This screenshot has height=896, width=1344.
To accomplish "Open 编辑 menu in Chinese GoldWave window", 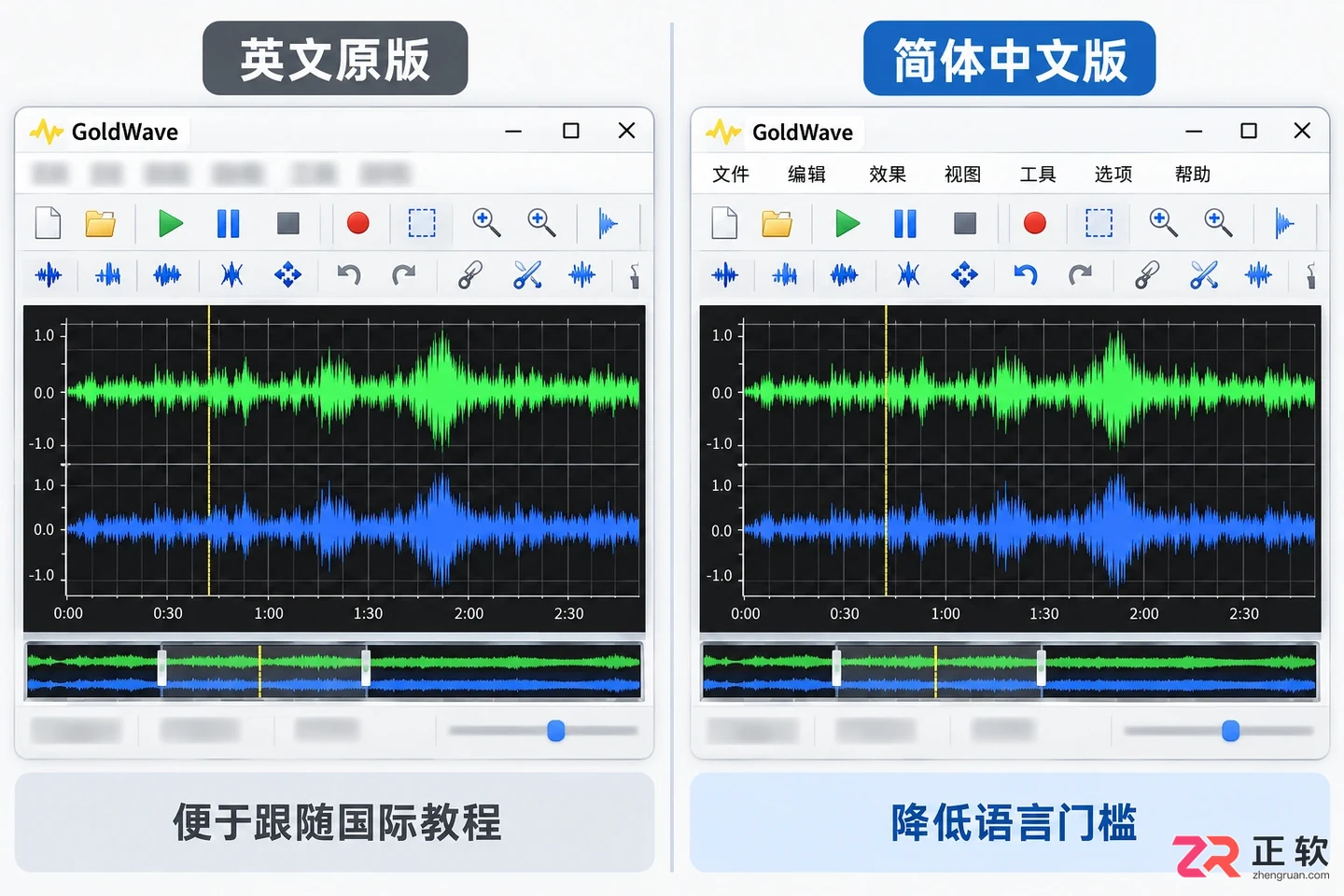I will click(806, 175).
